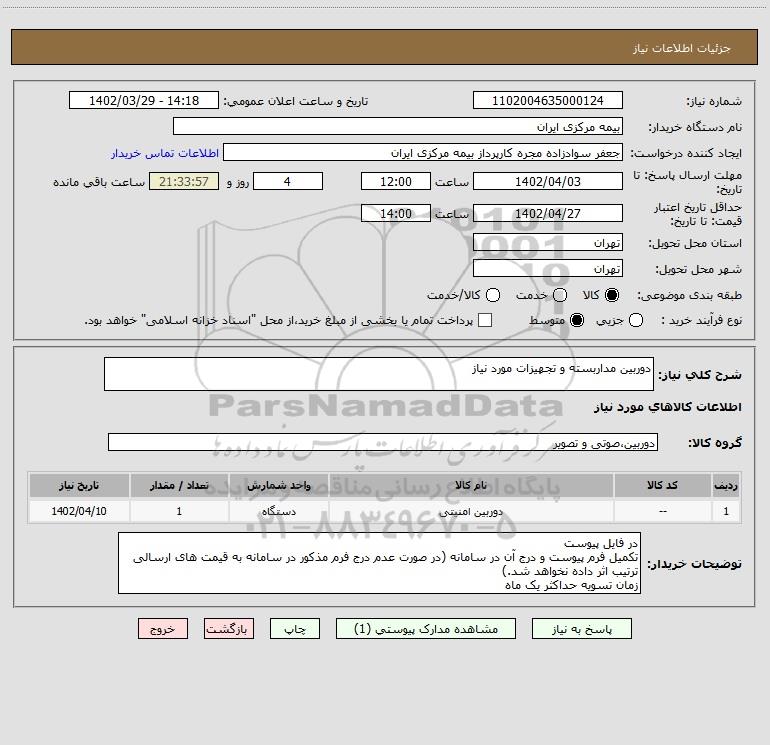Click the 14:00 validity time field
Viewport: 770px width, 745px height.
pyautogui.click(x=396, y=213)
